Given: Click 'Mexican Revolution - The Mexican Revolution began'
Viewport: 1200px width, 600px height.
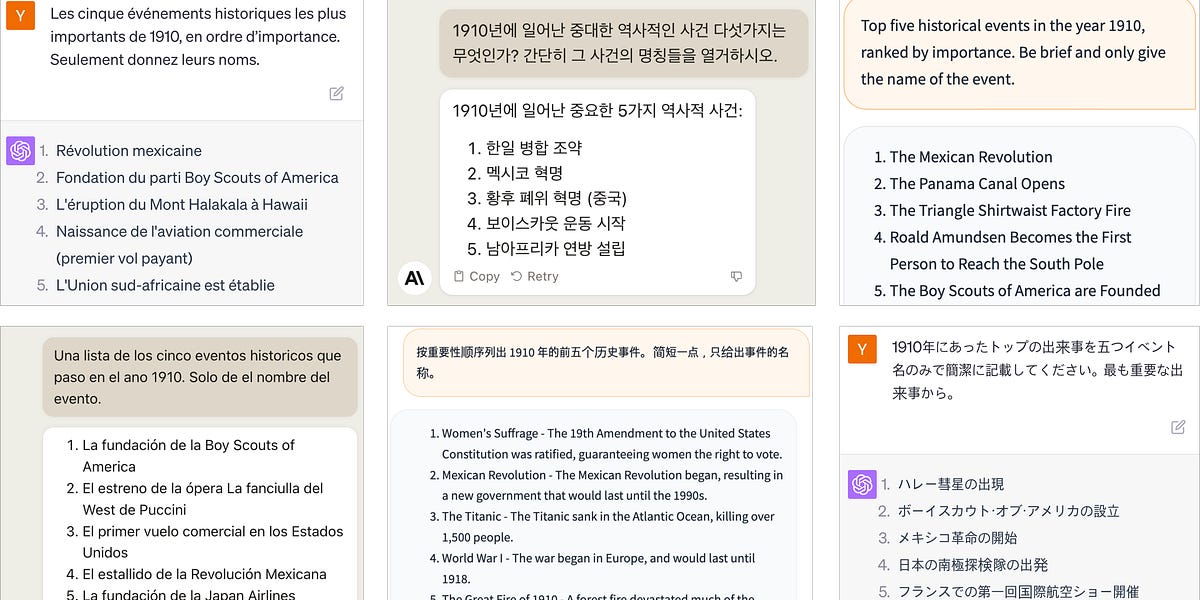Looking at the screenshot, I should click(613, 486).
